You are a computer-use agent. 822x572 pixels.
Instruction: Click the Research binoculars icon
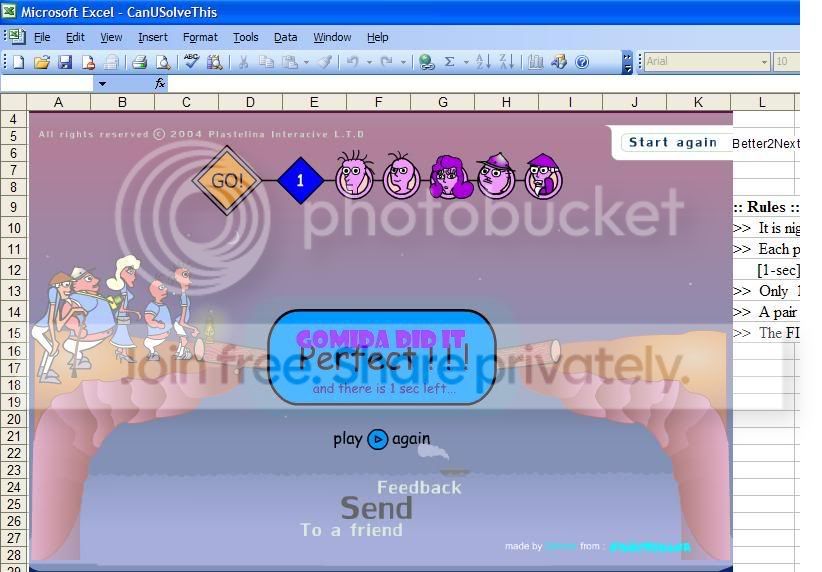(x=214, y=62)
